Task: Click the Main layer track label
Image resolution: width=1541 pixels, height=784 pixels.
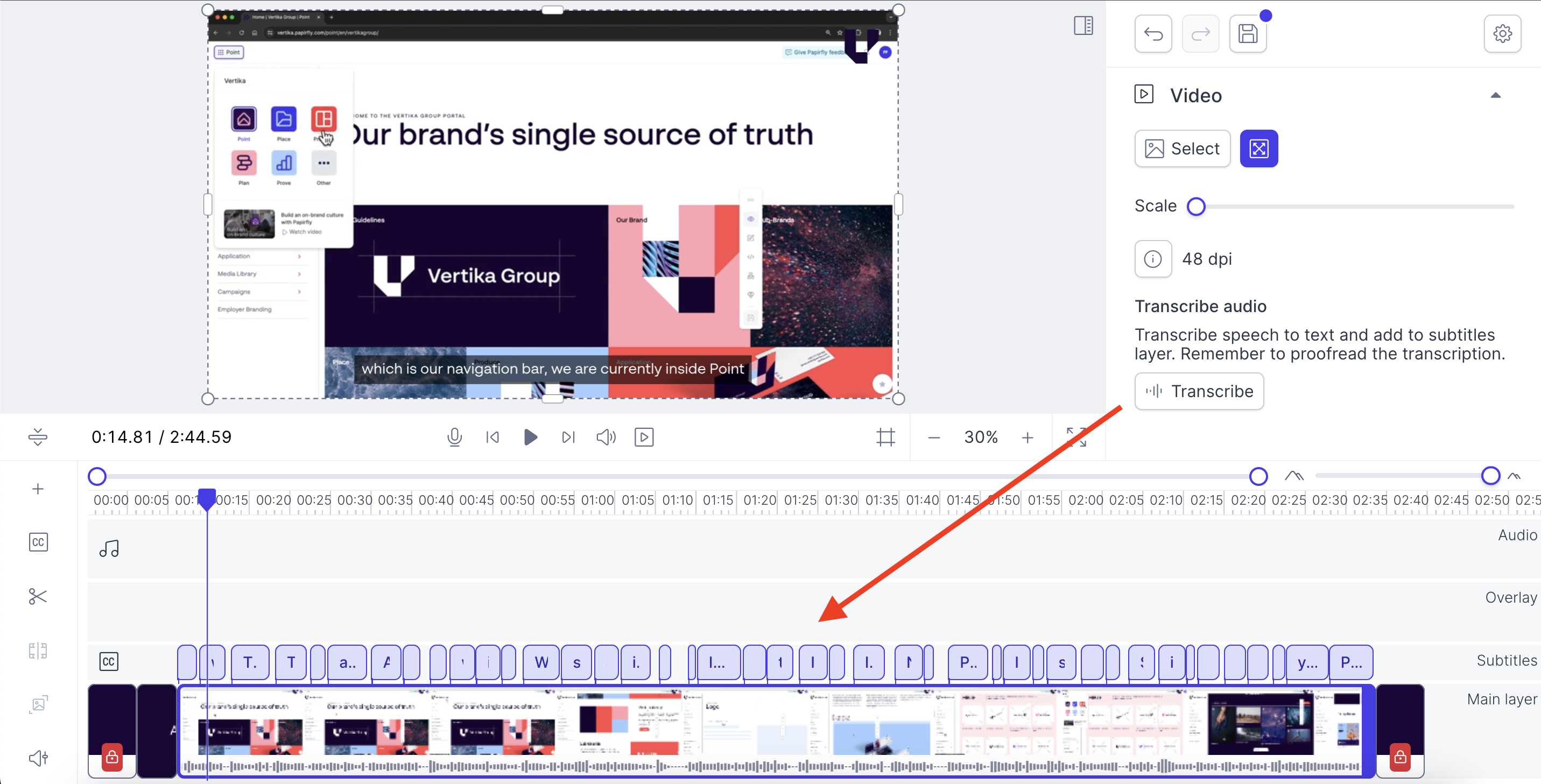Action: 1502,699
